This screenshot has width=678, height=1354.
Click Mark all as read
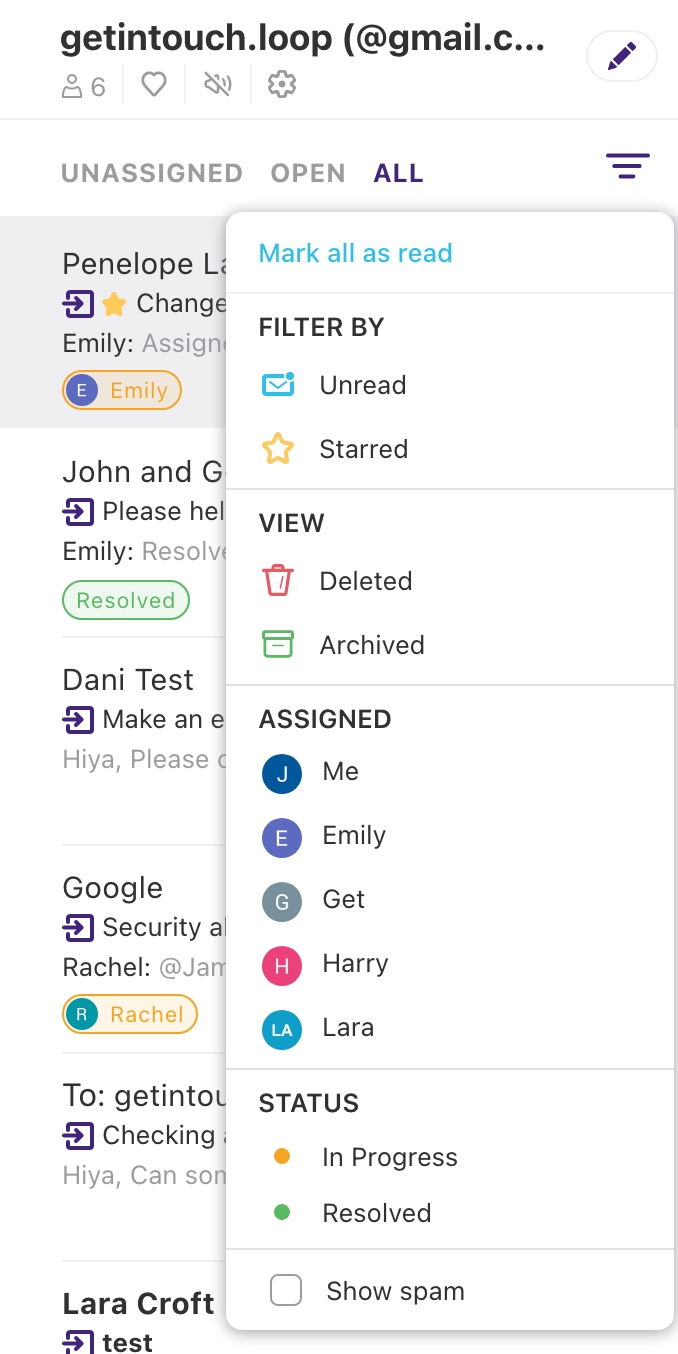(x=355, y=253)
